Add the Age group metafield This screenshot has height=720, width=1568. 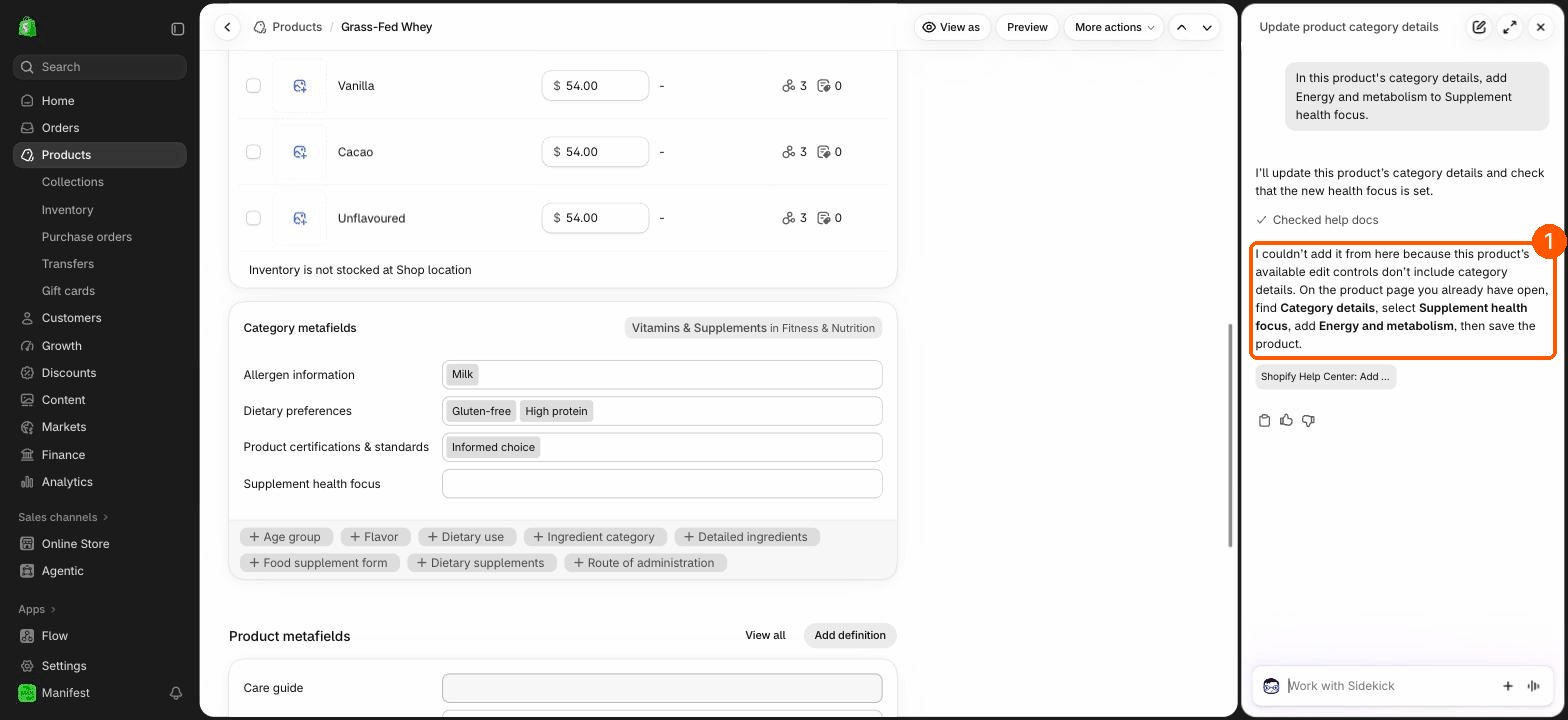[x=286, y=537]
